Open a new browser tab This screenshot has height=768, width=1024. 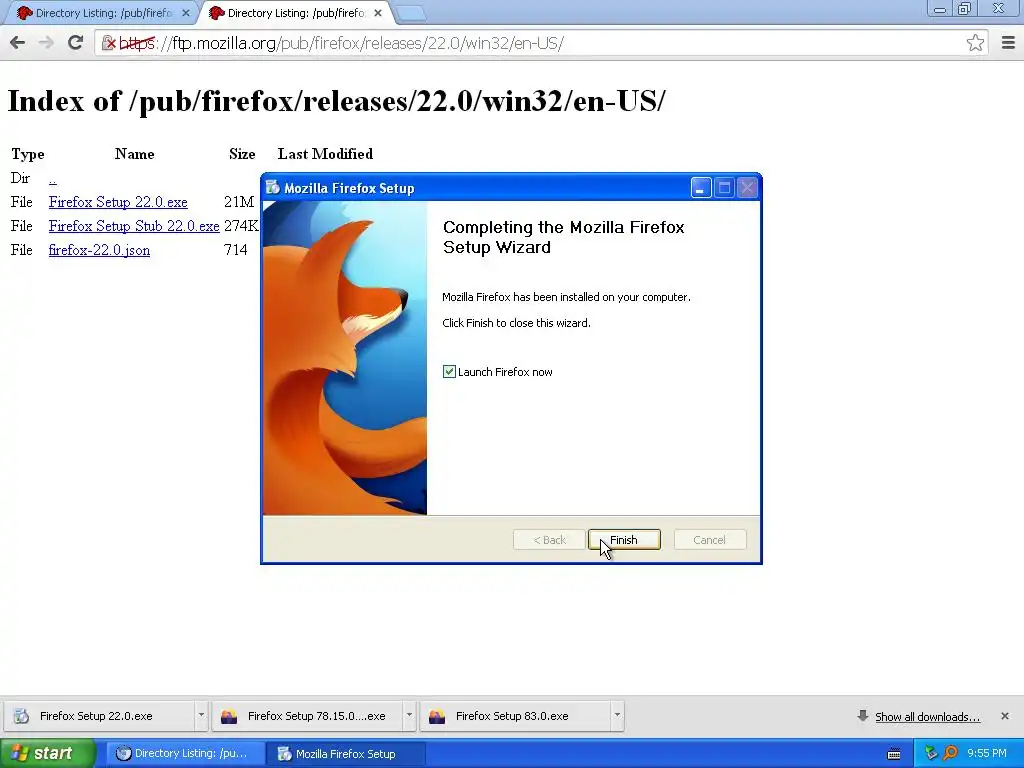coord(411,13)
